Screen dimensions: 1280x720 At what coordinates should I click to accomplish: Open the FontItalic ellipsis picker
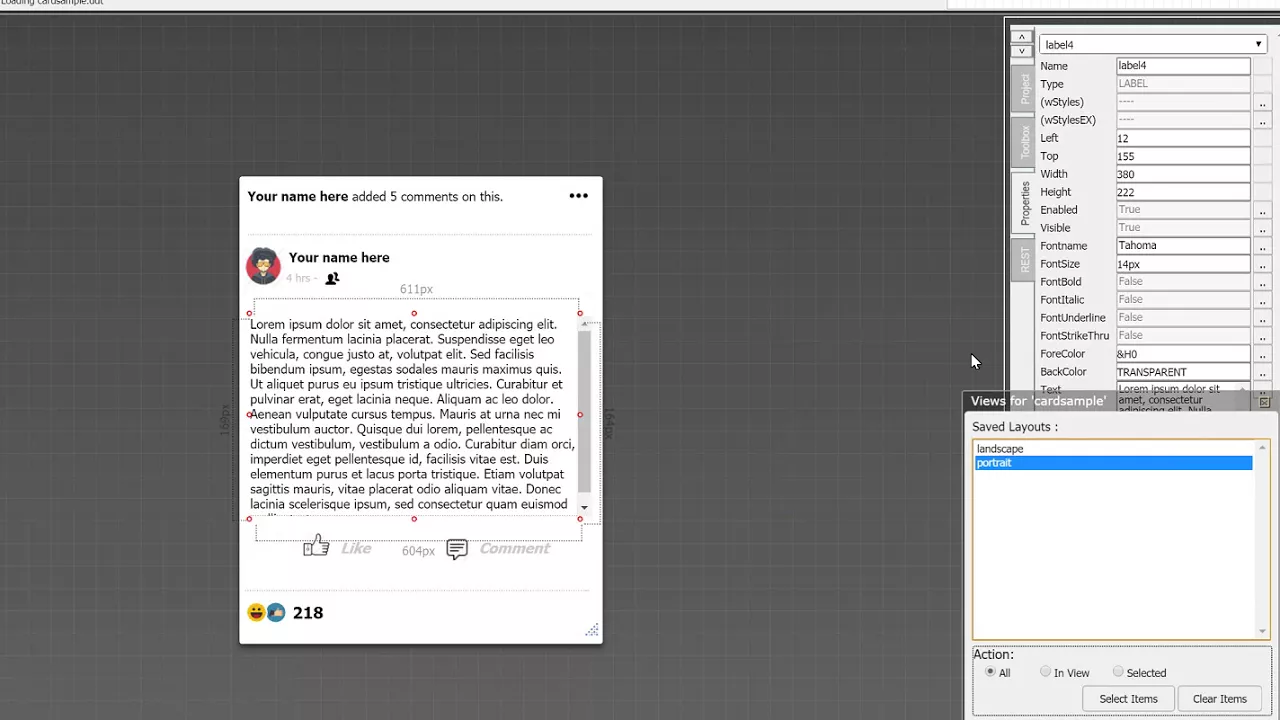(x=1262, y=300)
